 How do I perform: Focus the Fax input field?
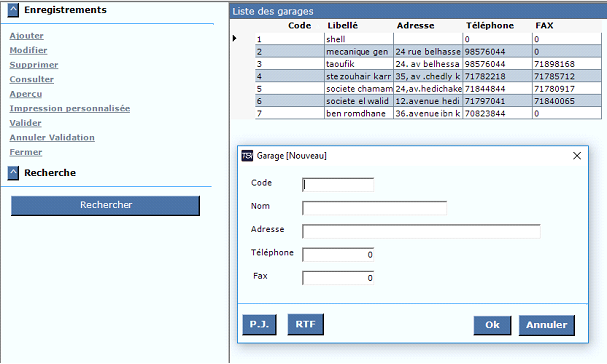tap(338, 278)
